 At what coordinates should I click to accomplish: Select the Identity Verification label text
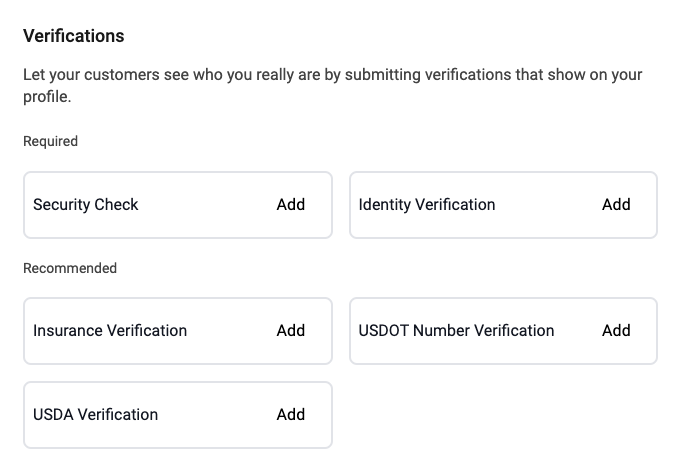(427, 205)
